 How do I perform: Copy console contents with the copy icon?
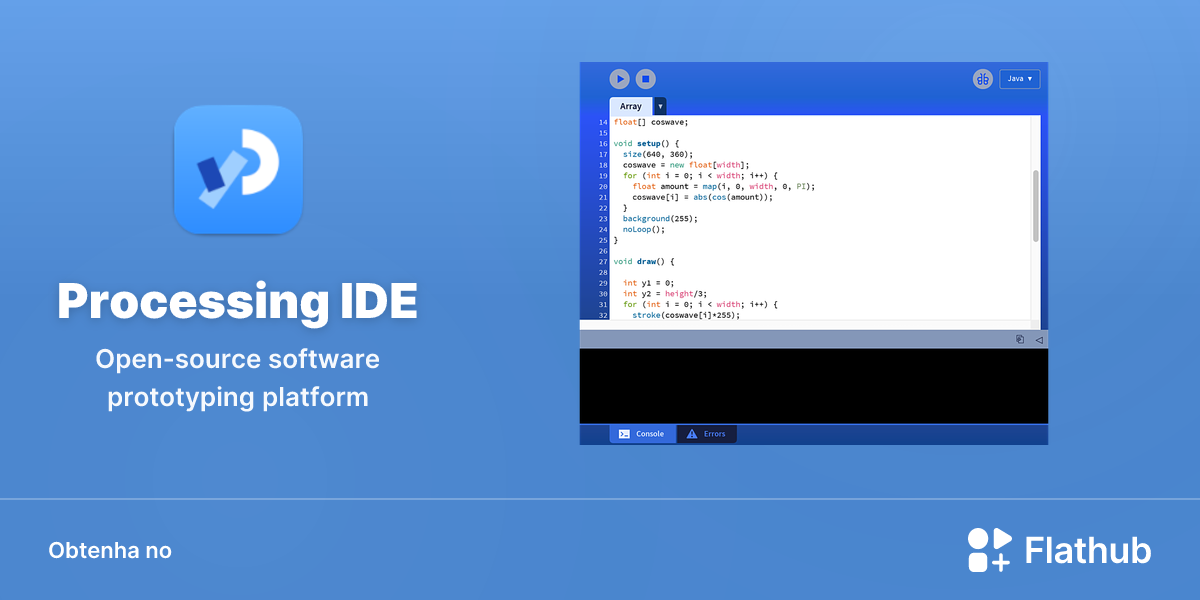coord(1020,339)
